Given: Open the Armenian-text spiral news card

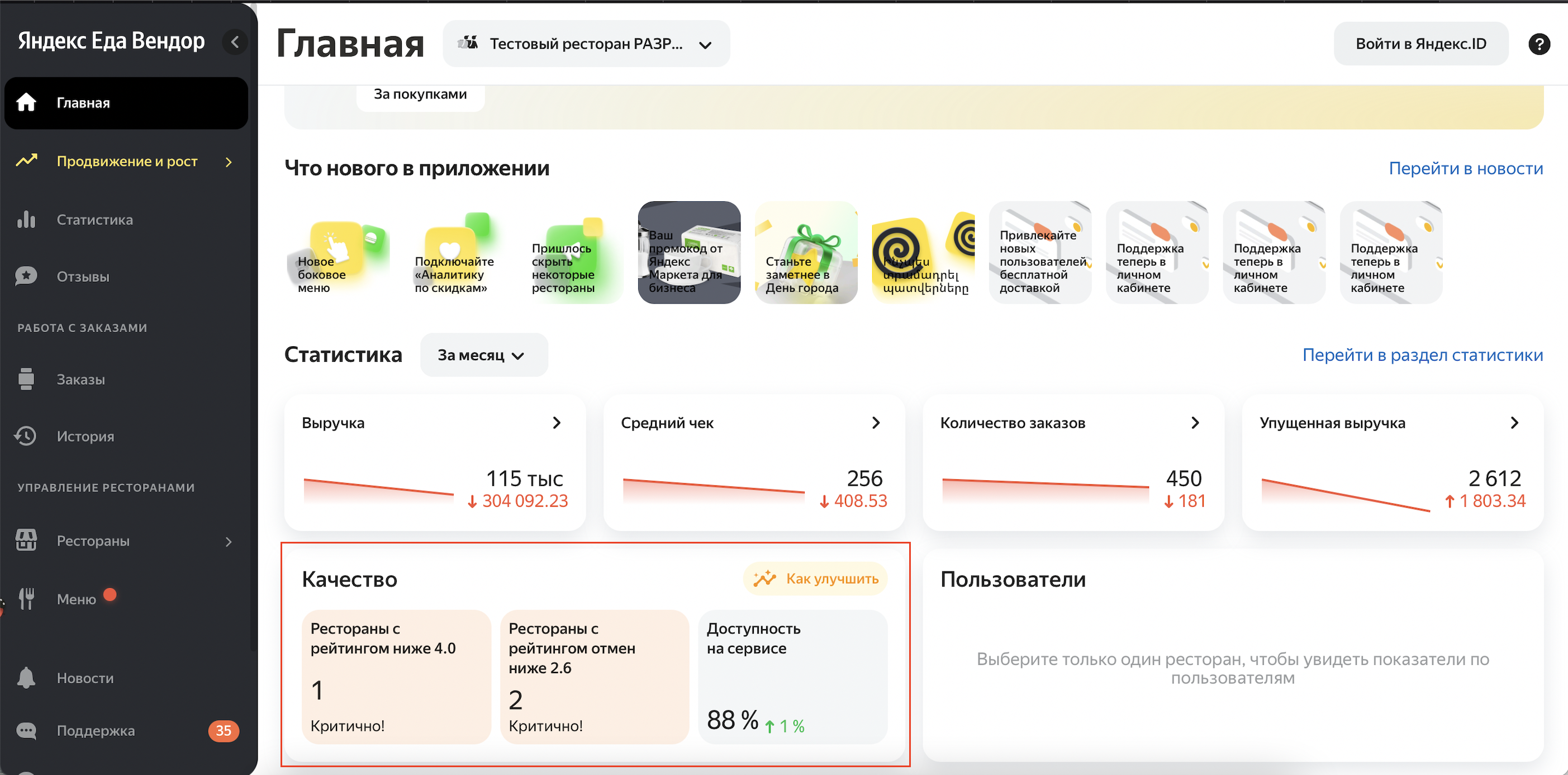Looking at the screenshot, I should (923, 252).
